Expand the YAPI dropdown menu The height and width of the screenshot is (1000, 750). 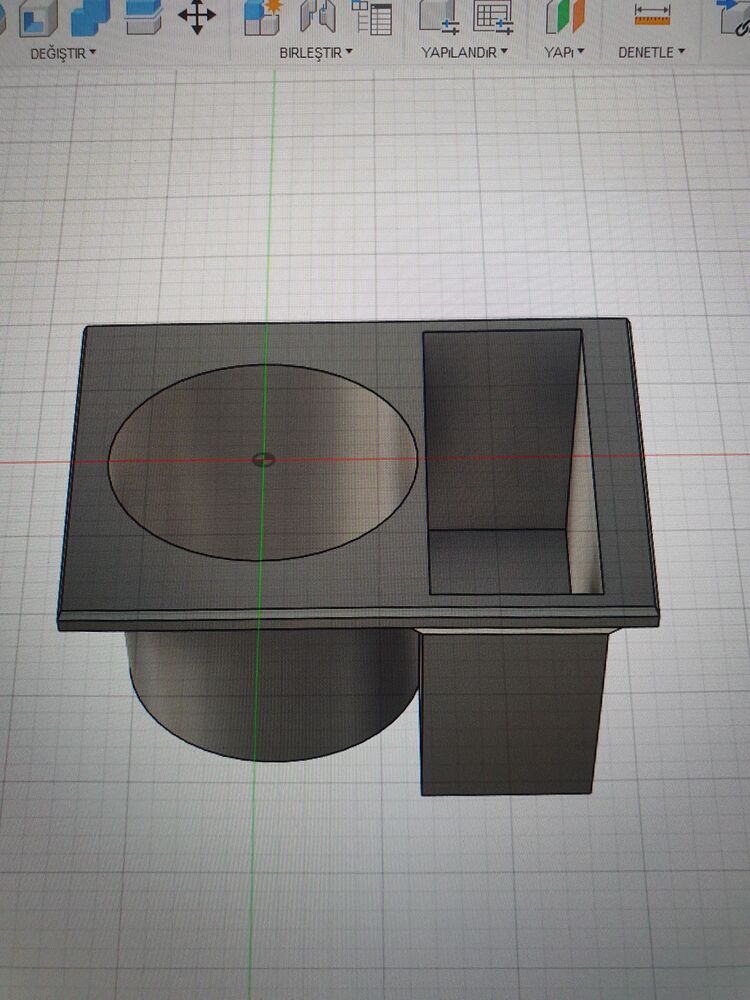point(564,52)
